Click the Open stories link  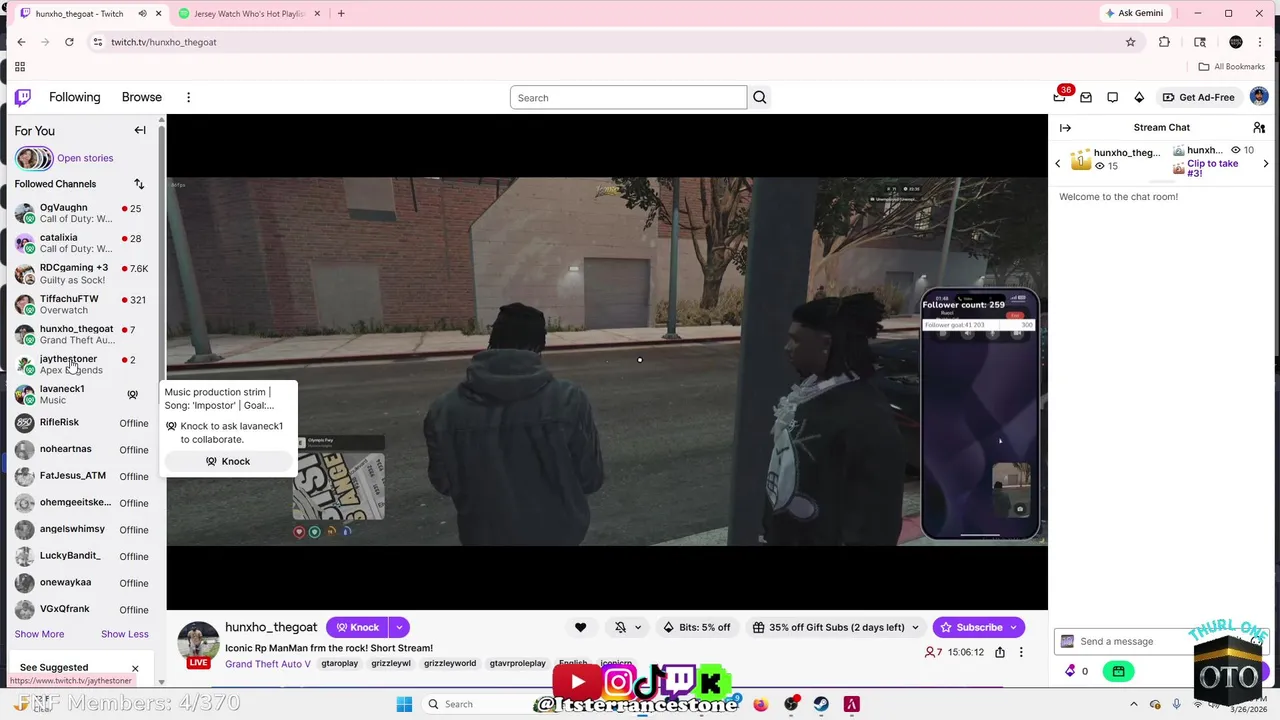(x=85, y=158)
